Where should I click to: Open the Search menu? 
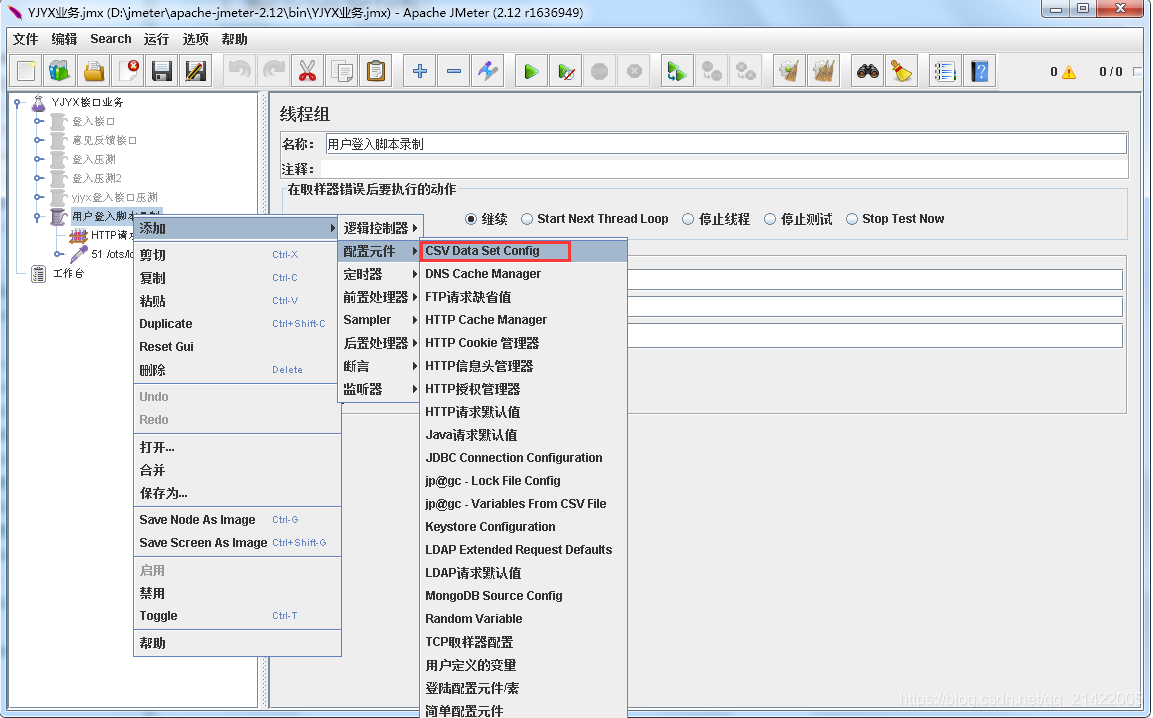[111, 39]
